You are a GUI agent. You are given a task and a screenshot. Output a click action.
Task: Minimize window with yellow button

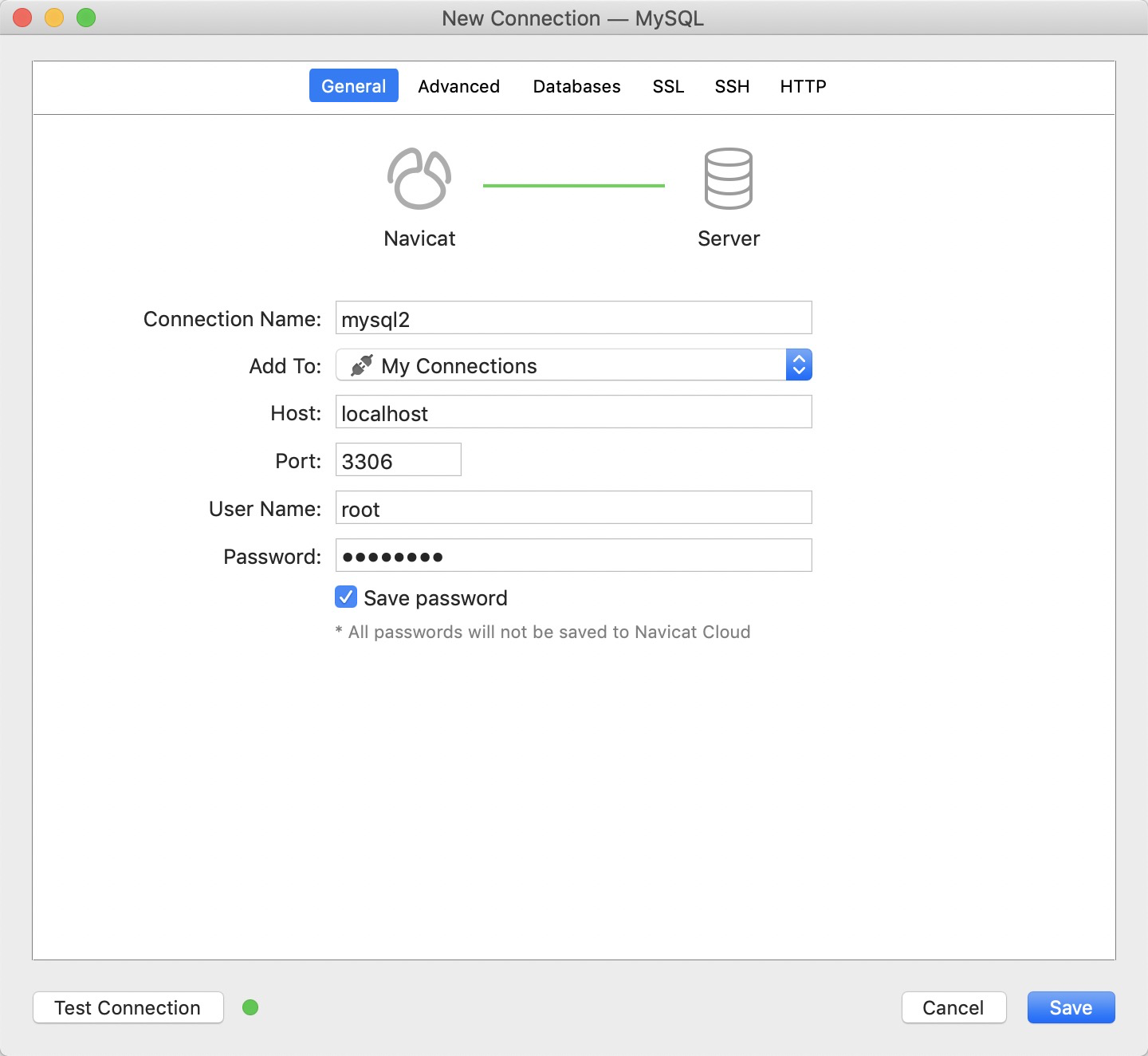[54, 18]
